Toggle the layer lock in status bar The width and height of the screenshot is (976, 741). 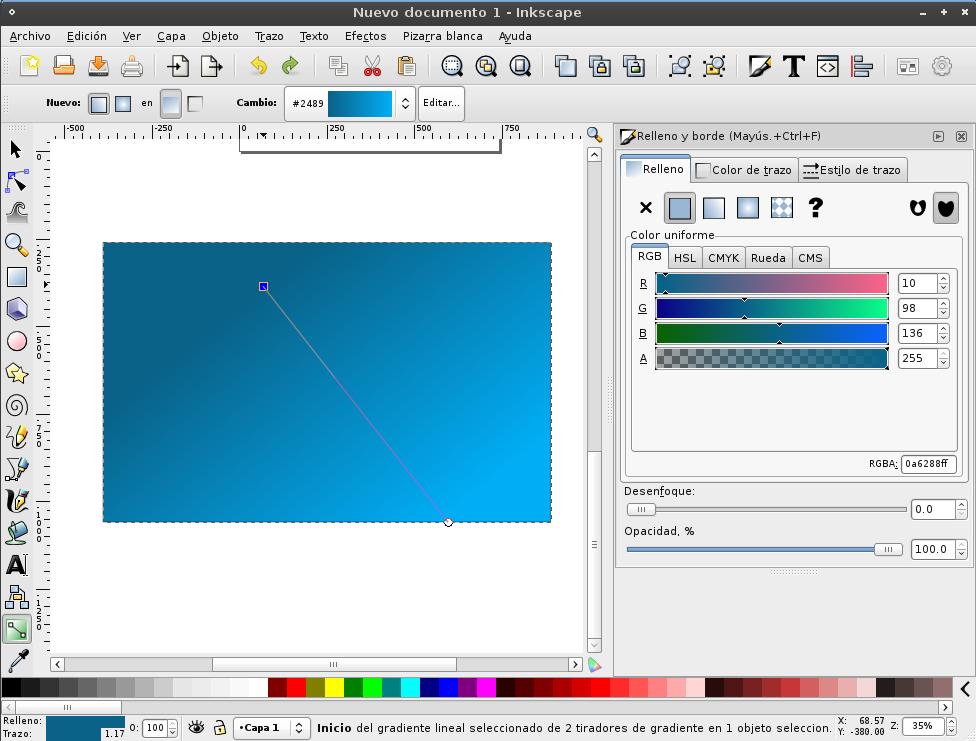[221, 727]
